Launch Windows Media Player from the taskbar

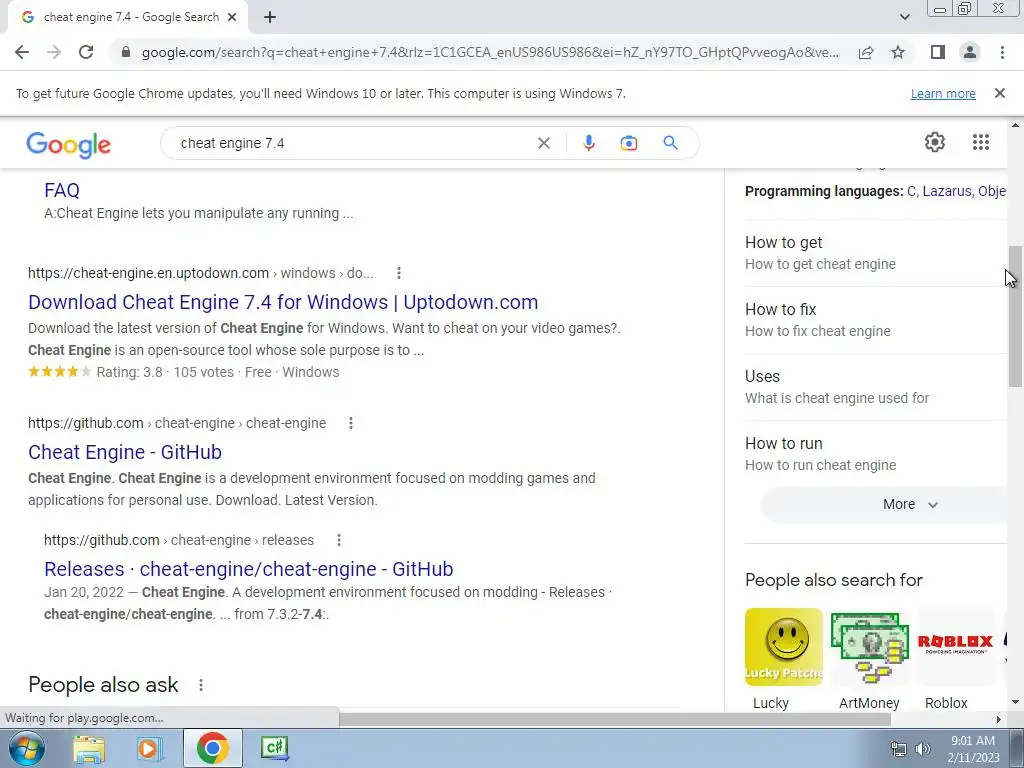pos(150,748)
